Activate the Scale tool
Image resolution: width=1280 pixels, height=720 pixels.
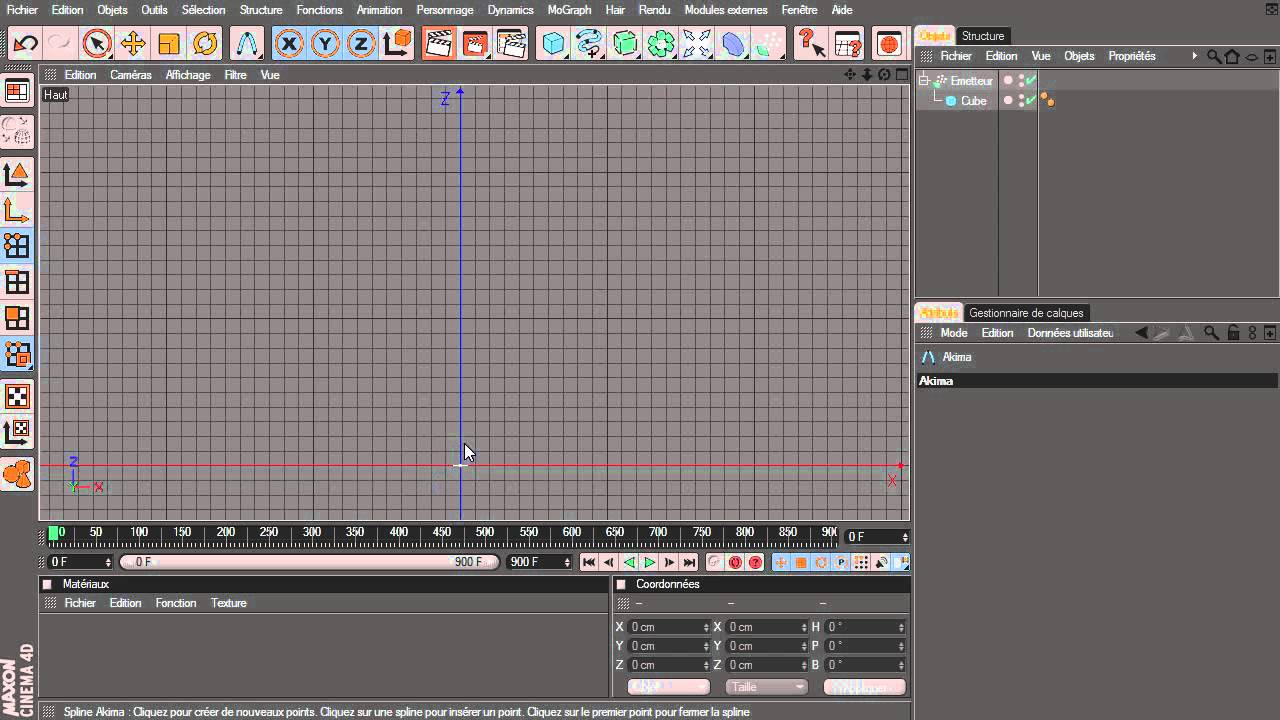coord(169,44)
